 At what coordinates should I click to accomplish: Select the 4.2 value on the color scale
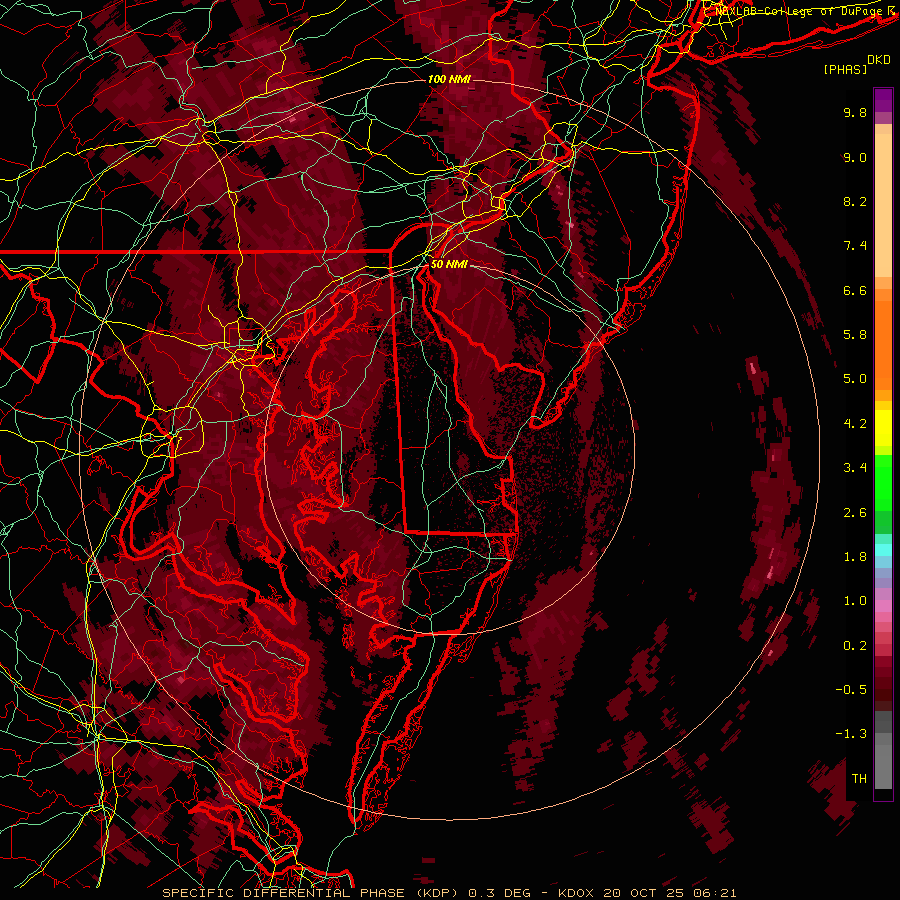click(x=855, y=424)
